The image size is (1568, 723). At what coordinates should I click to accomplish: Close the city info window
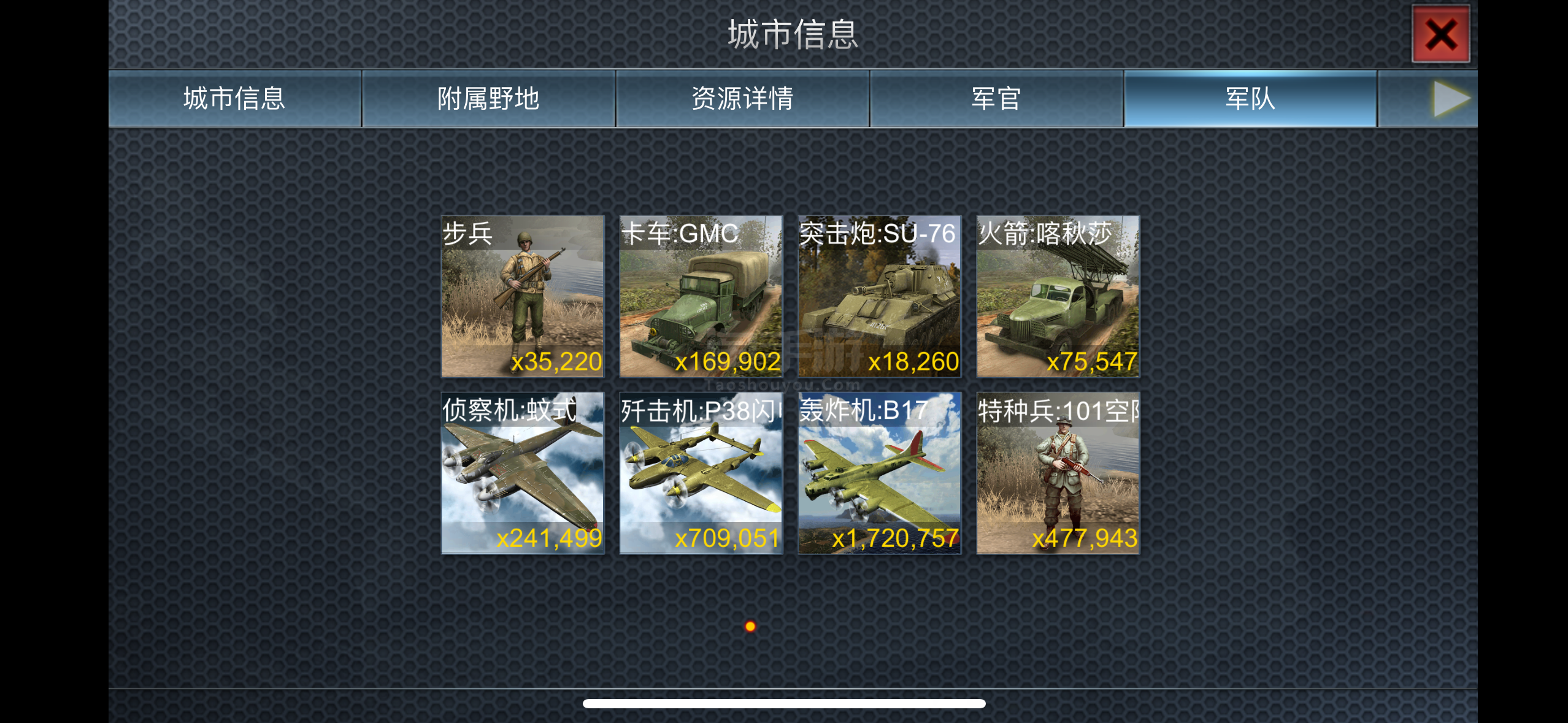(x=1440, y=34)
